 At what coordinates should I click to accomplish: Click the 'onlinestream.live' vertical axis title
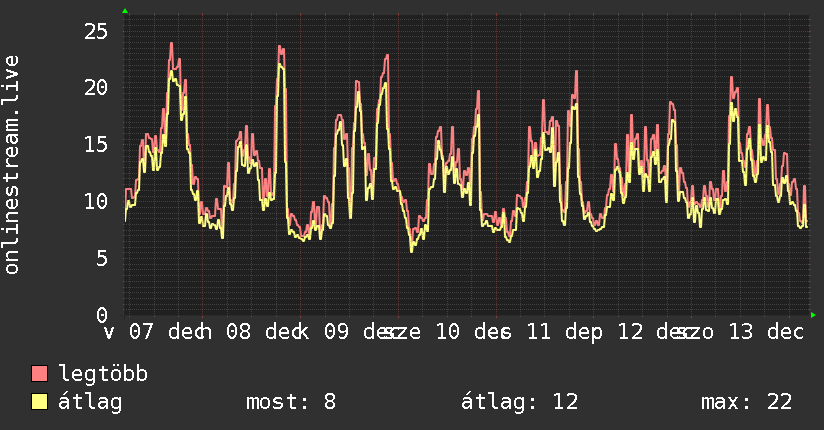[x=11, y=165]
